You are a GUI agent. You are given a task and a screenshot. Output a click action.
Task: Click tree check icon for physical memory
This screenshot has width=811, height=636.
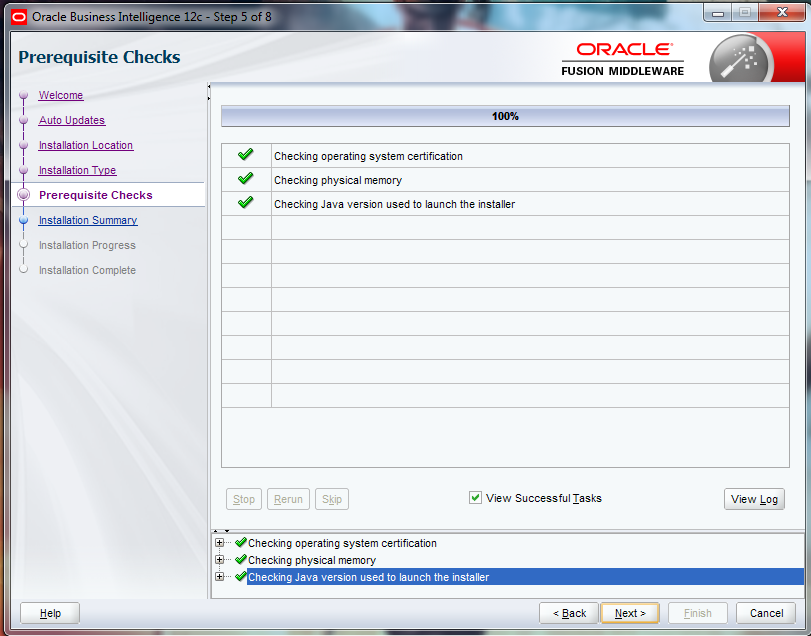[241, 559]
